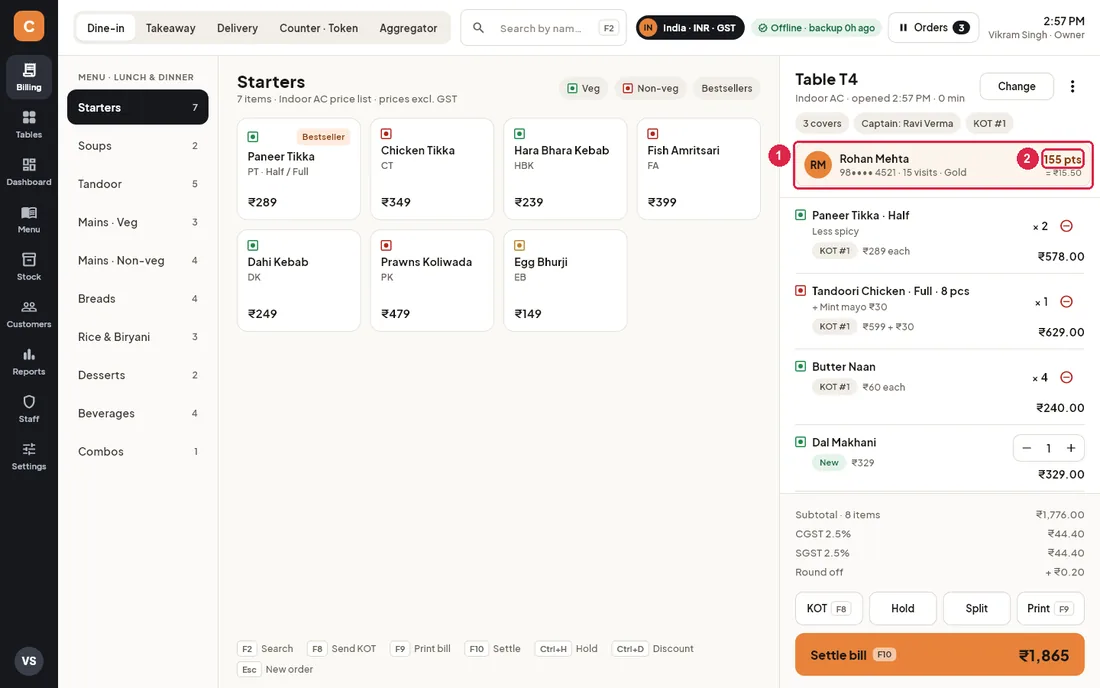Open Rohan Mehta customer card

coord(943,165)
